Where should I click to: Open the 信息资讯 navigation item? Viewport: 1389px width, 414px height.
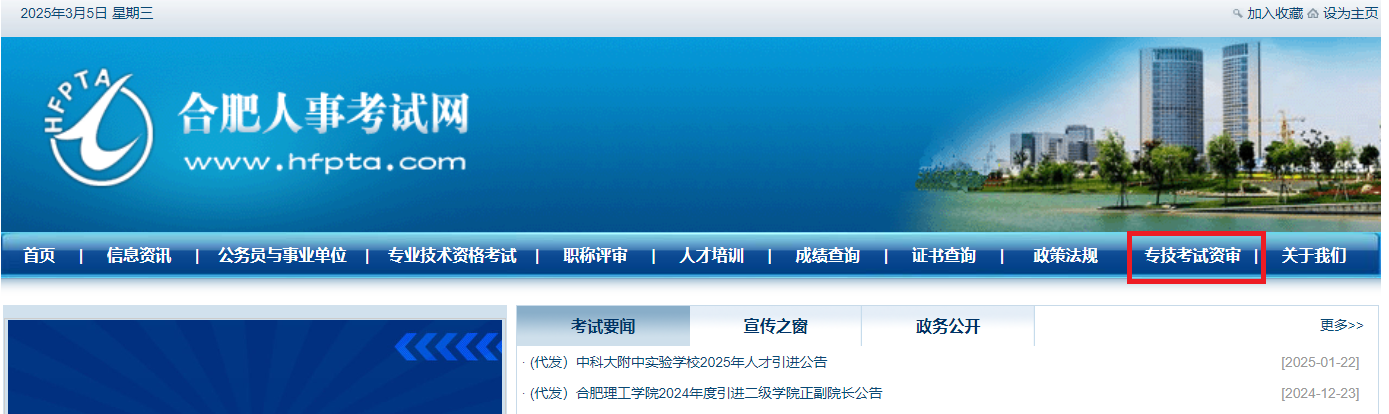[139, 256]
